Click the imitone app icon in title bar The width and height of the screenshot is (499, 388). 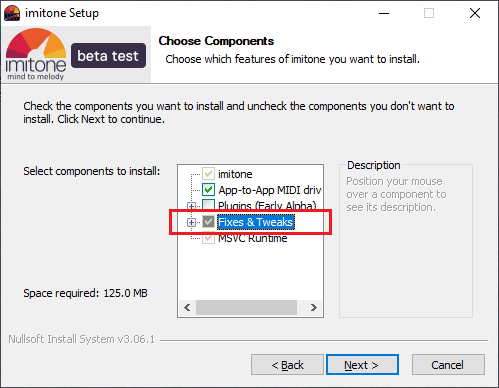click(12, 13)
